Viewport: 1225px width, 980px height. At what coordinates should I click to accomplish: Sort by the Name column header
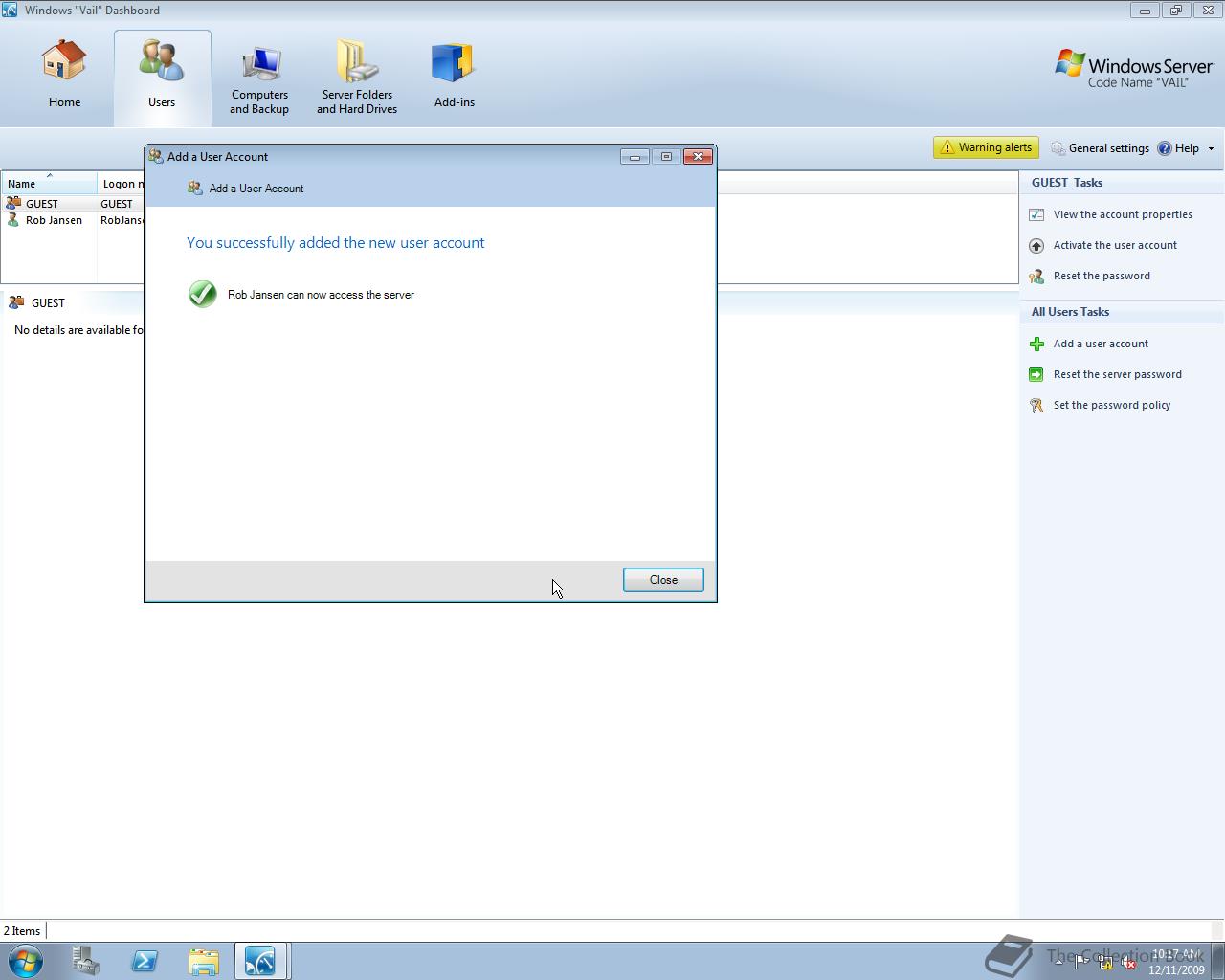coord(49,183)
